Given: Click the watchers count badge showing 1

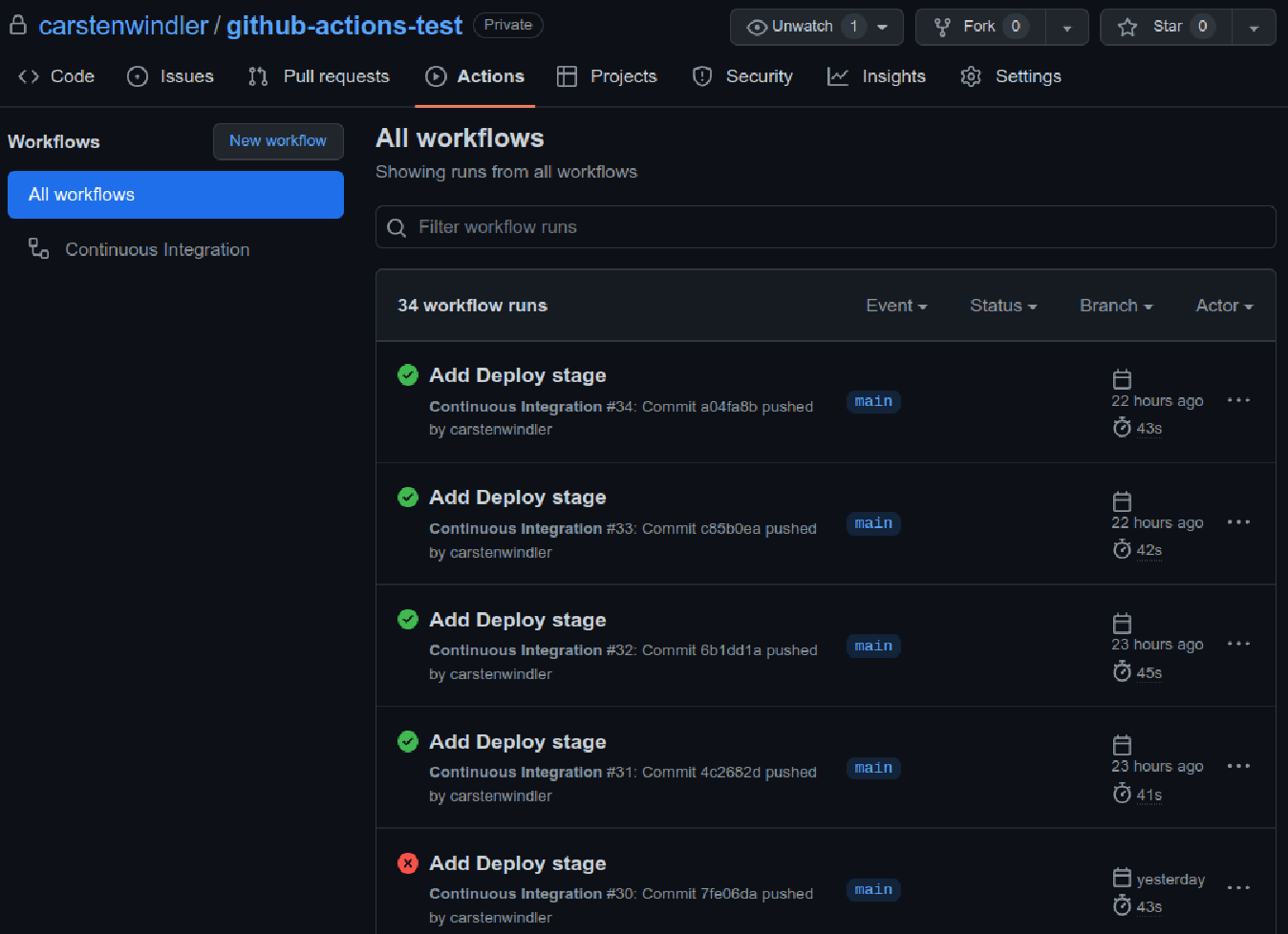Looking at the screenshot, I should (x=853, y=27).
